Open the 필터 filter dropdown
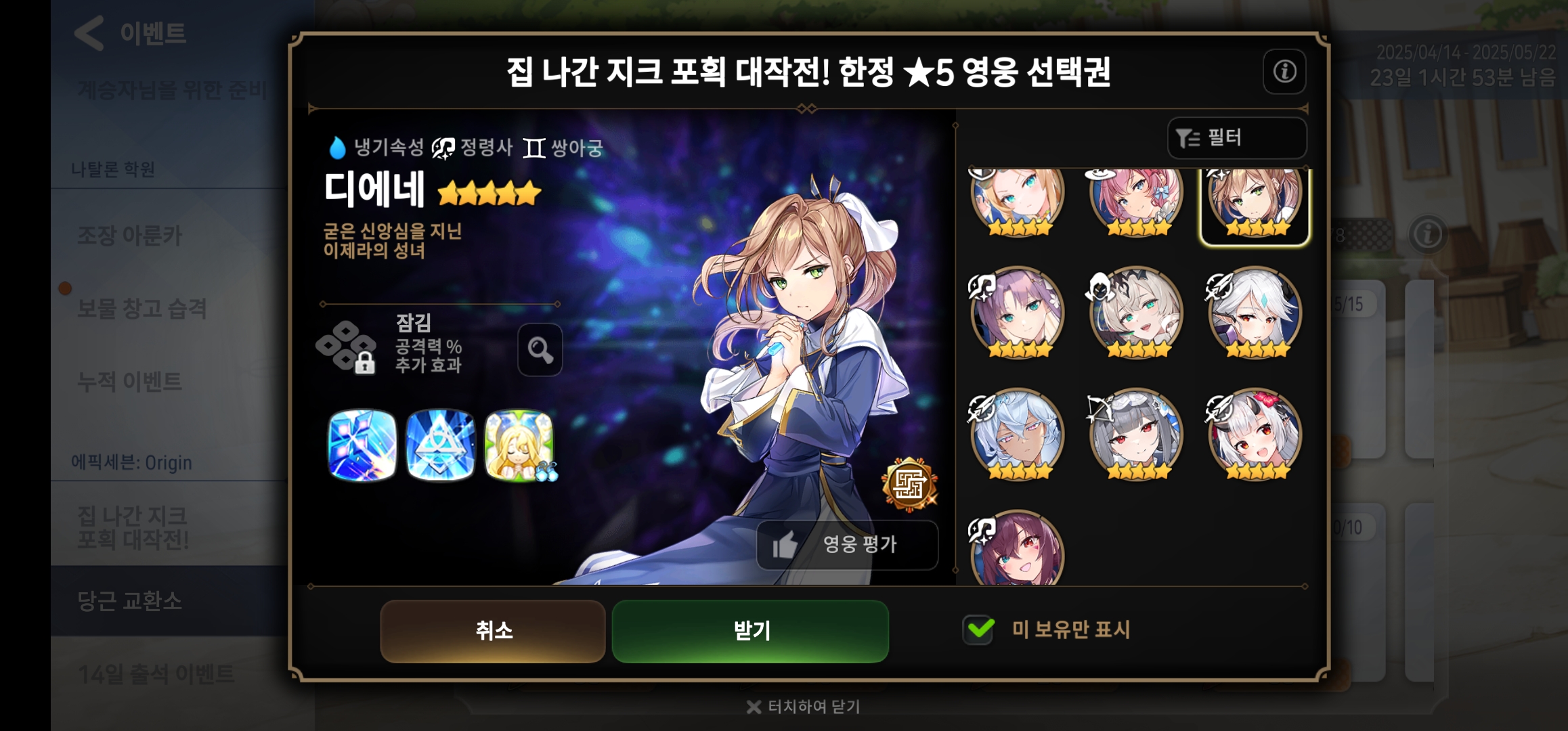Image resolution: width=1568 pixels, height=731 pixels. (1237, 138)
